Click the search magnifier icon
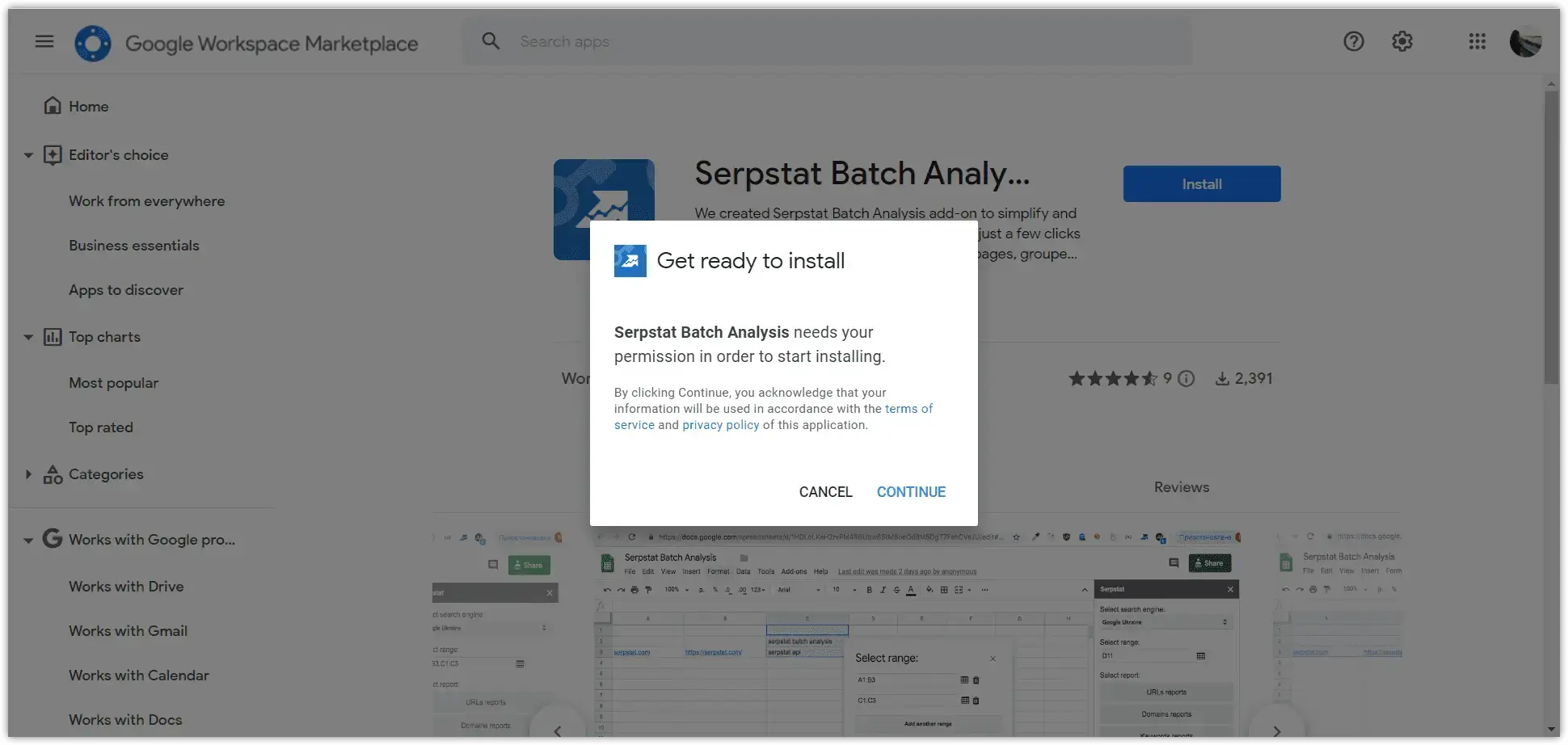Viewport: 1568px width, 745px height. [491, 41]
